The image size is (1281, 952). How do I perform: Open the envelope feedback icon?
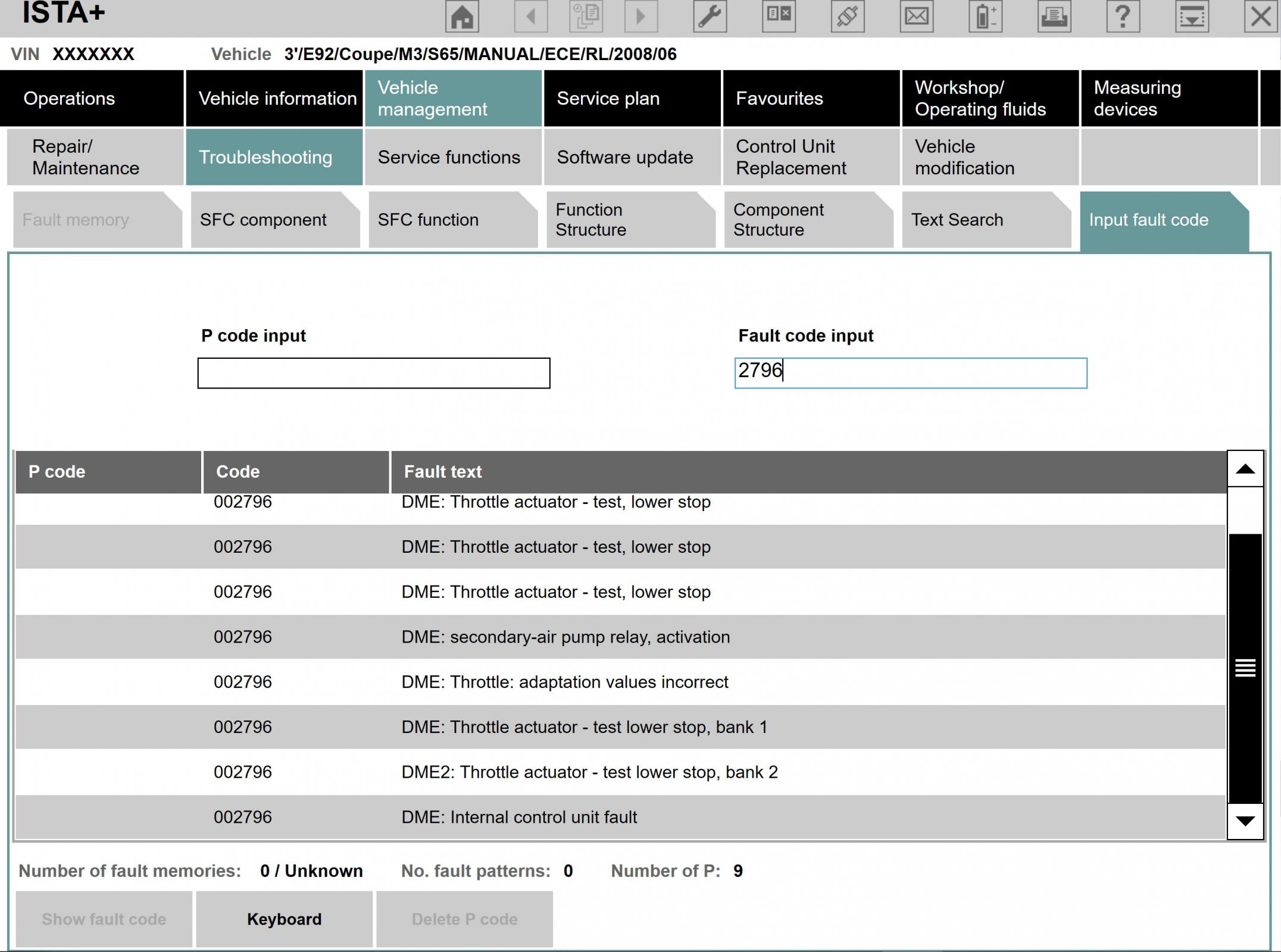917,16
